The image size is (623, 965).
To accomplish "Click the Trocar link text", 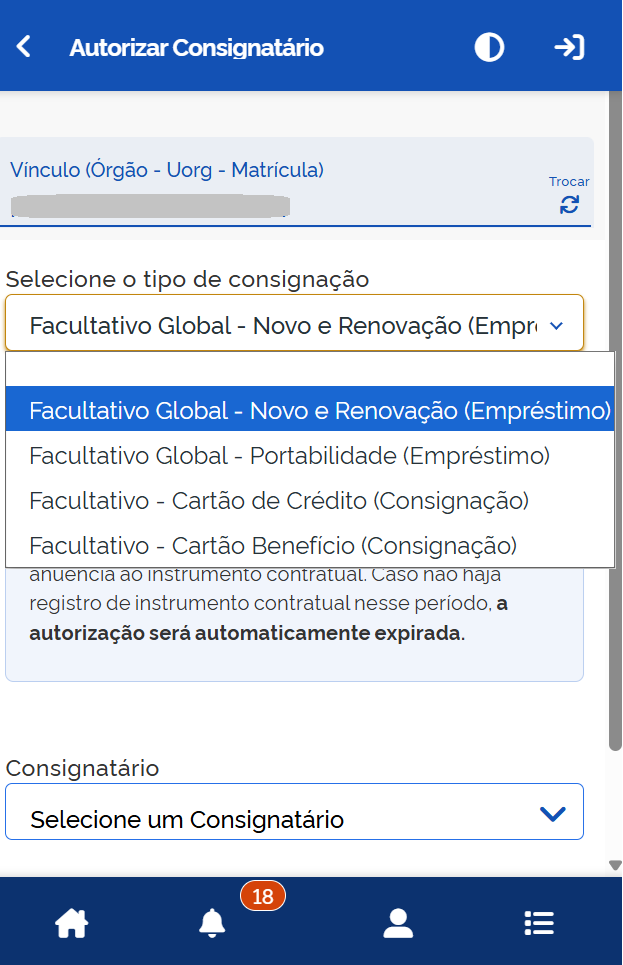I will [569, 182].
